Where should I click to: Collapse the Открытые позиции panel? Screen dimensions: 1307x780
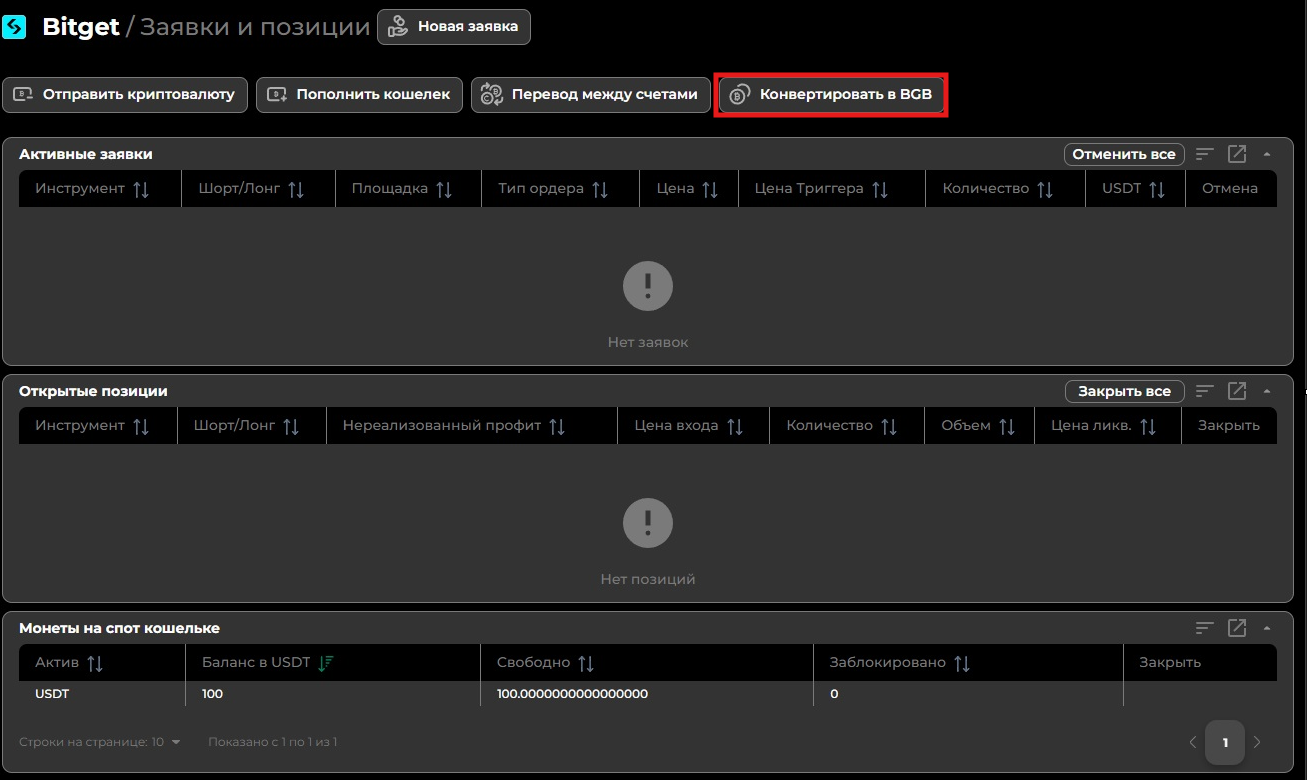point(1267,391)
